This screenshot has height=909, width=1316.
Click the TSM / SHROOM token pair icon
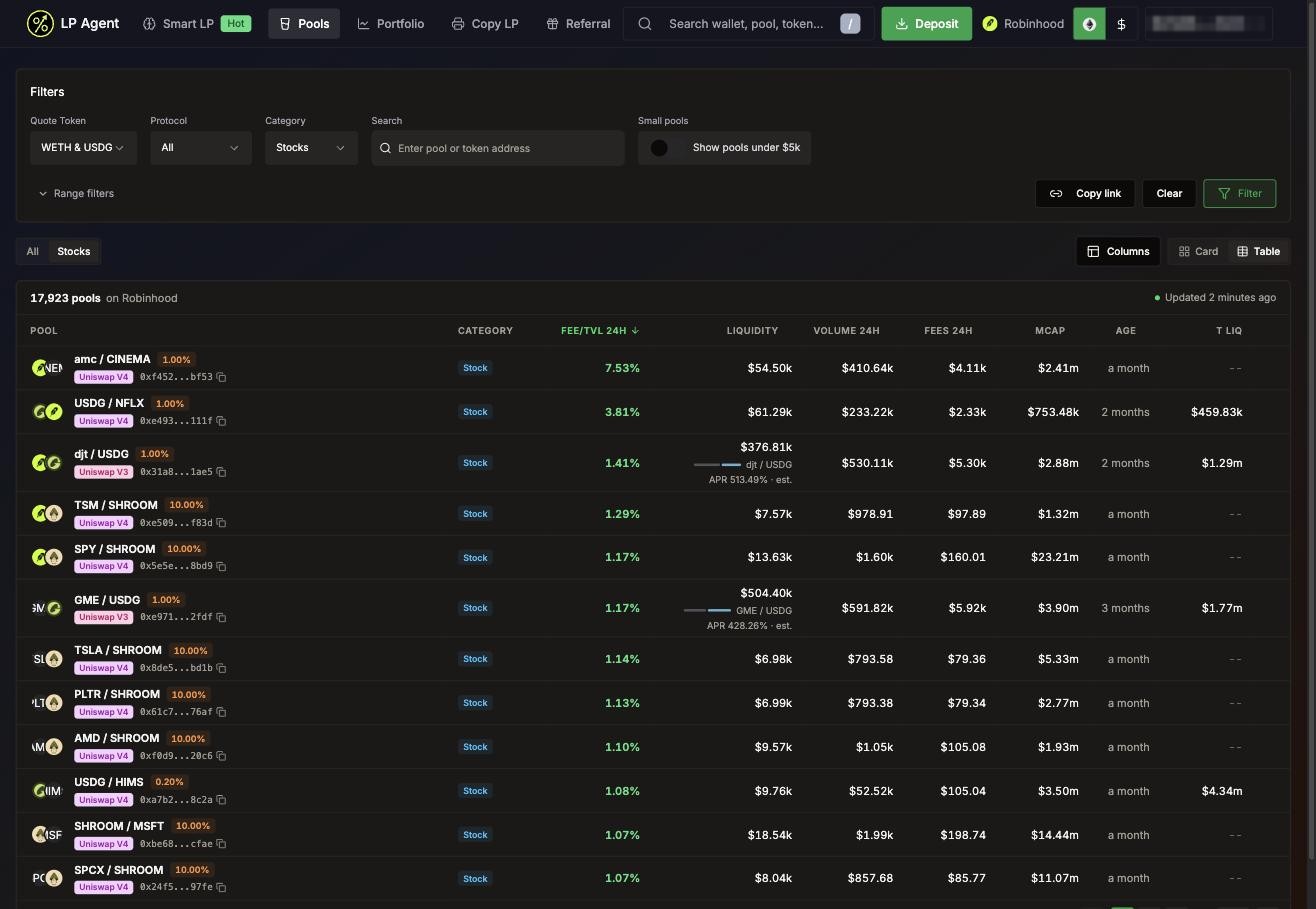[x=47, y=514]
